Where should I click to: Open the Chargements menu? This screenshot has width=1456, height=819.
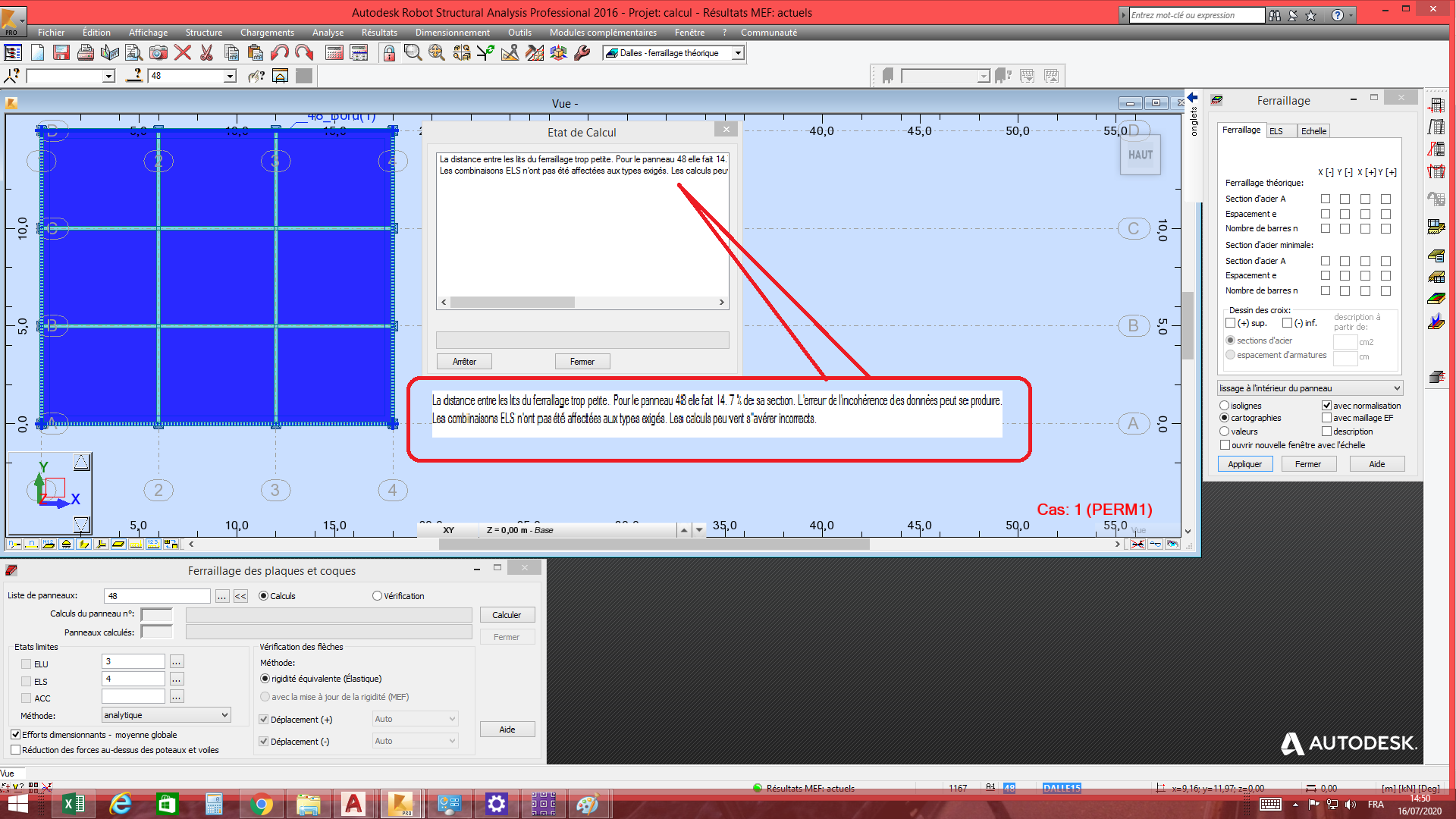(x=267, y=33)
